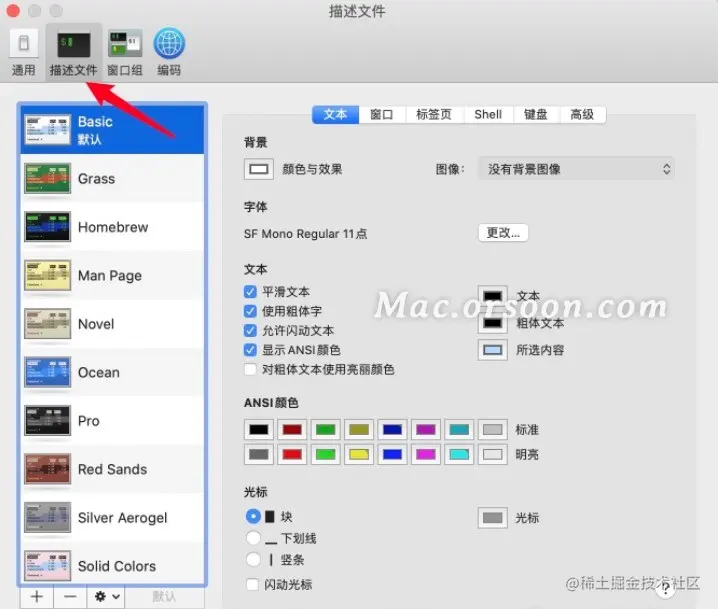The height and width of the screenshot is (609, 718).
Task: Click bright ANSI magenta swatch
Action: pyautogui.click(x=426, y=455)
